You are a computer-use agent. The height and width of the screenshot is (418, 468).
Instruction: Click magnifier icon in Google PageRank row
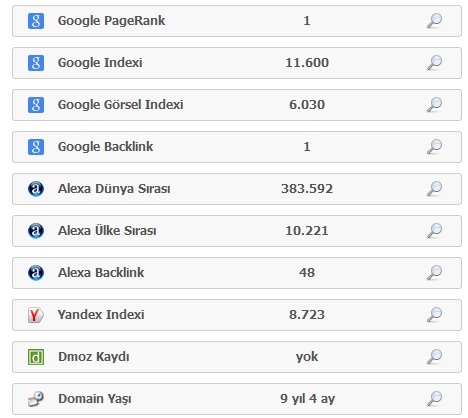[x=434, y=21]
